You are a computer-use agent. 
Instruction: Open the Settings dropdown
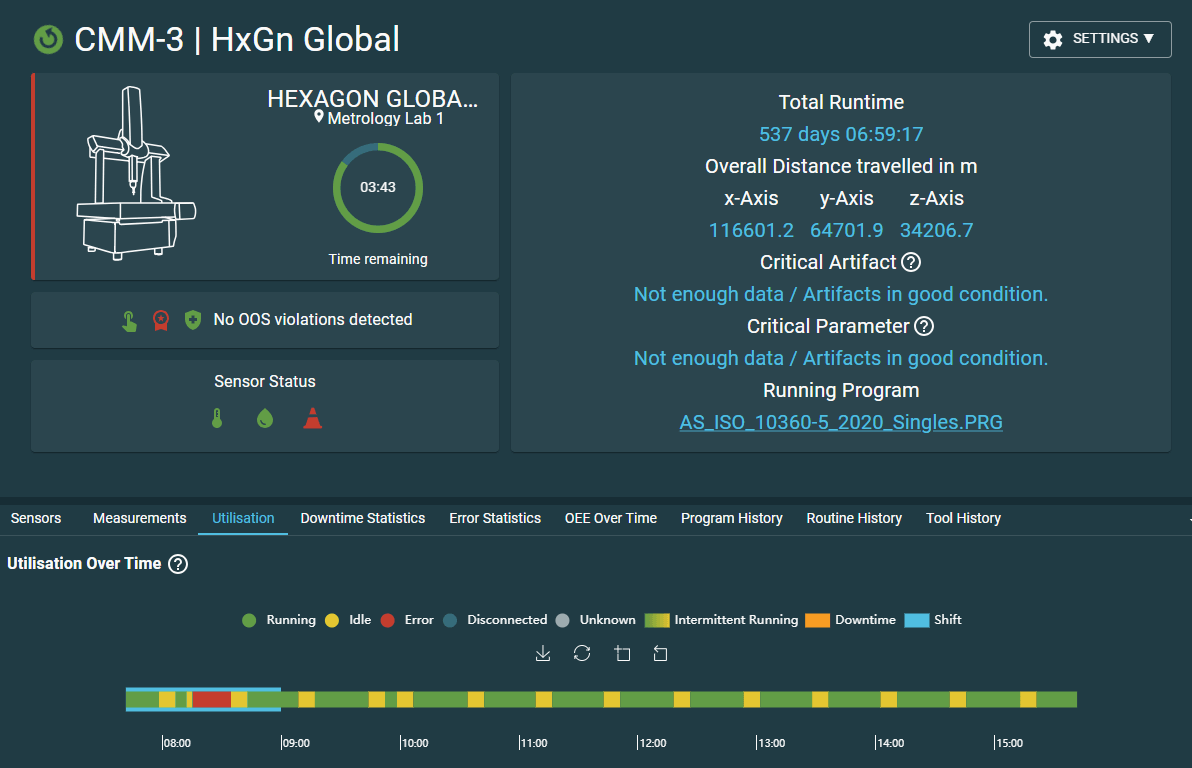[x=1099, y=39]
